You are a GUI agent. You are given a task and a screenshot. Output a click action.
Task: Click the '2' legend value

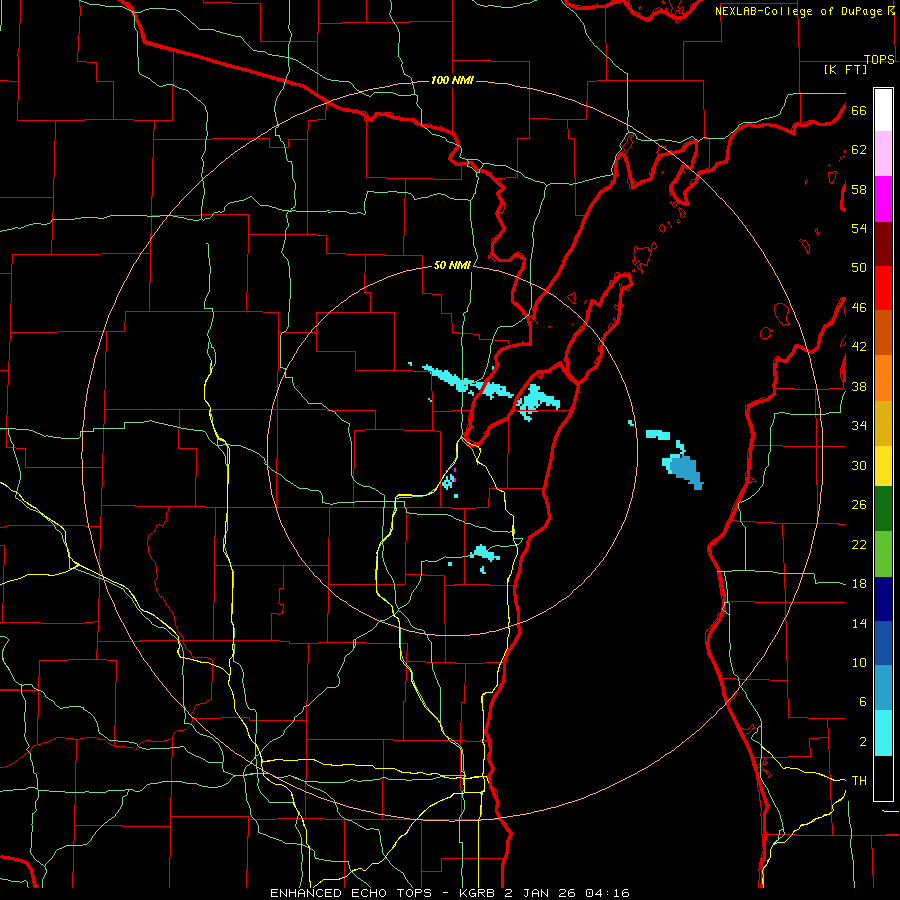tap(863, 742)
